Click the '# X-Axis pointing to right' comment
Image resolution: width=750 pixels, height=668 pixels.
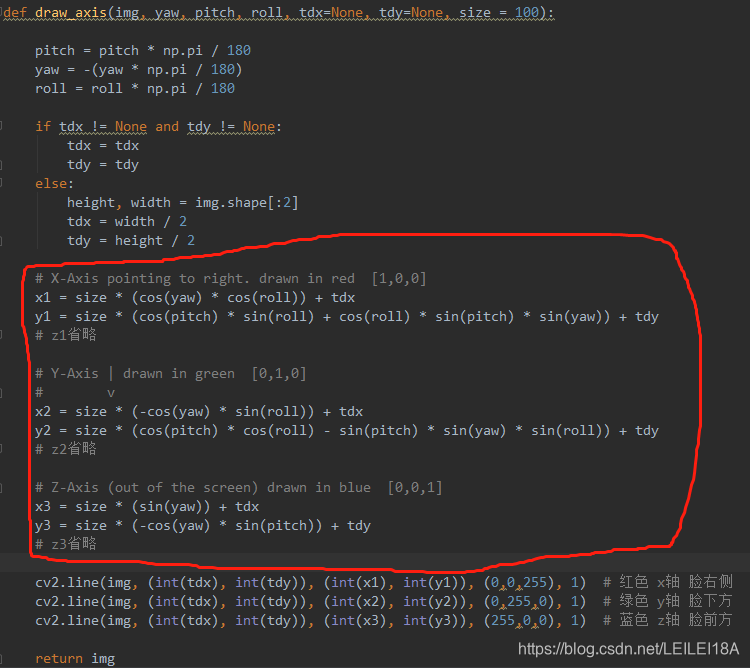pyautogui.click(x=231, y=279)
